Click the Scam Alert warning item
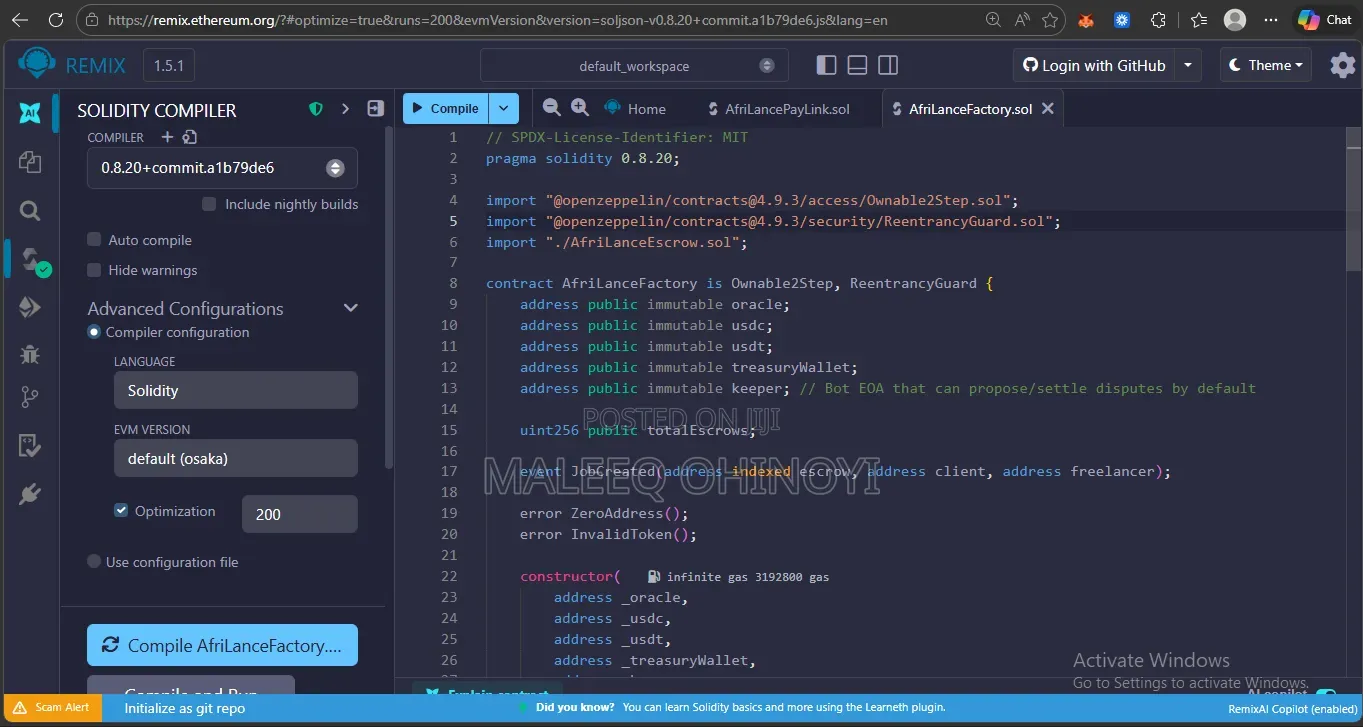 click(51, 707)
